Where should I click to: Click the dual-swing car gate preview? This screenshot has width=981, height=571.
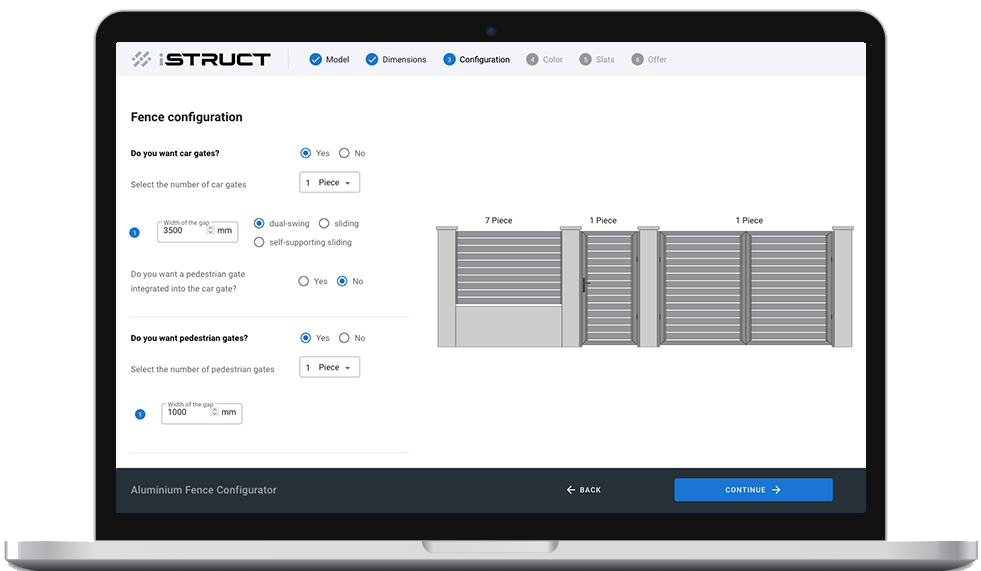(746, 288)
